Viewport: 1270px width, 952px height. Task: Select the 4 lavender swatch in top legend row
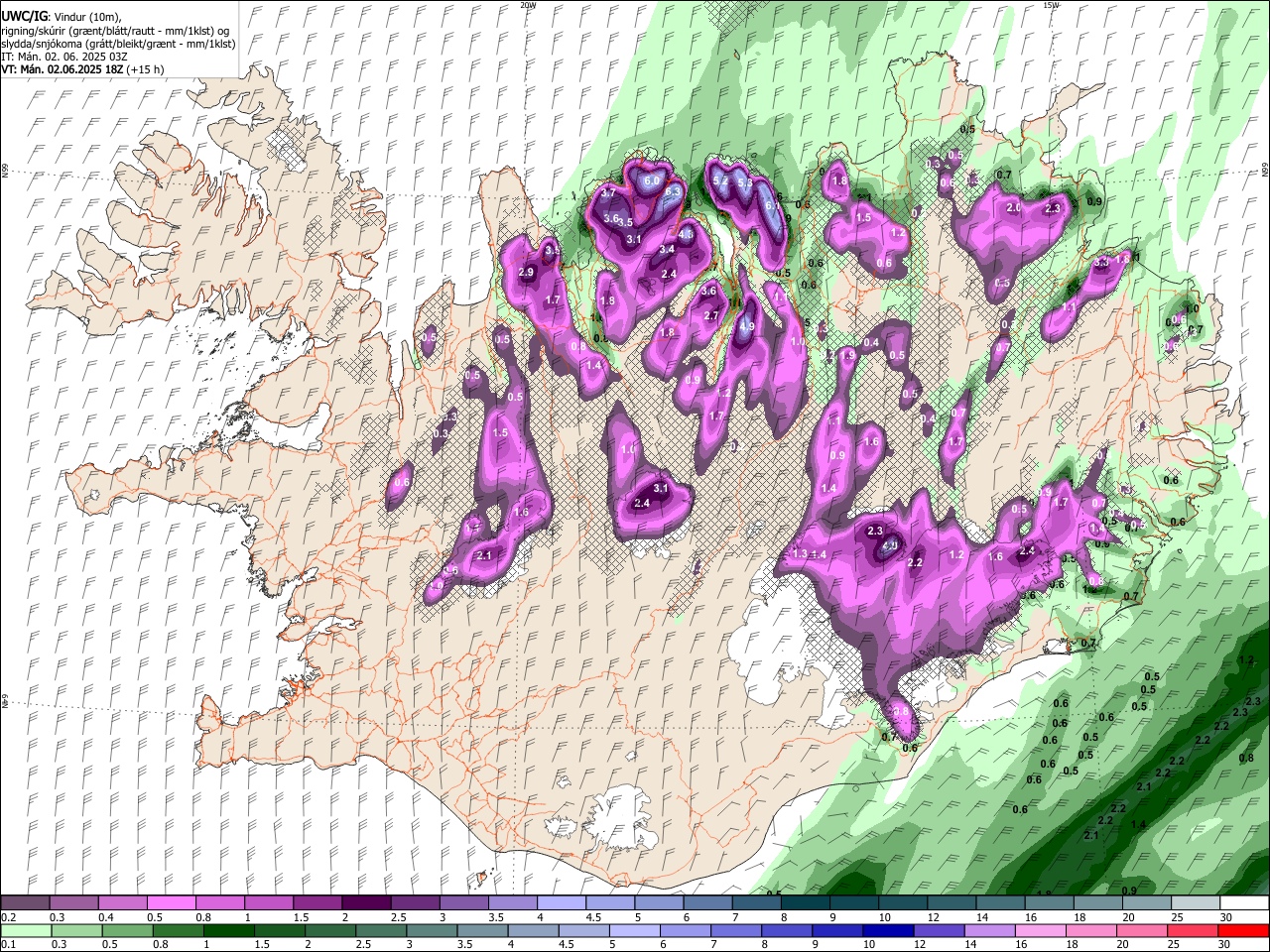pyautogui.click(x=562, y=902)
